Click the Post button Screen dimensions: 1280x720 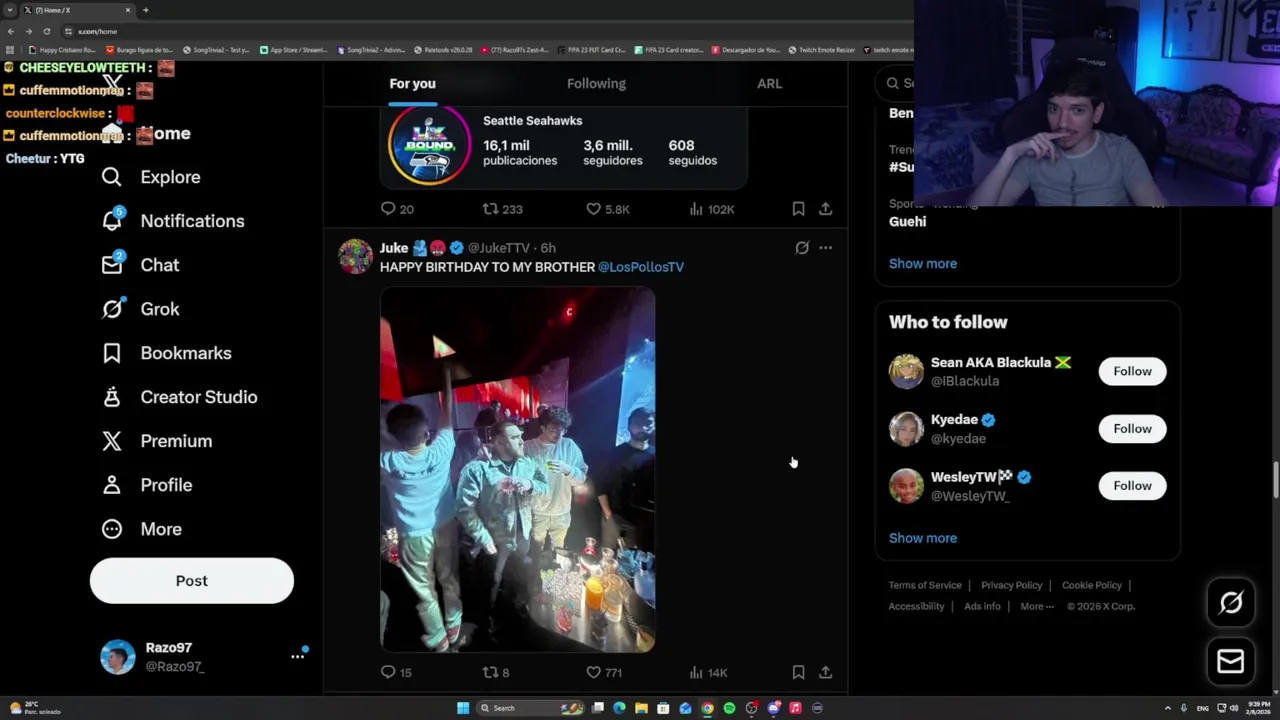pyautogui.click(x=192, y=581)
